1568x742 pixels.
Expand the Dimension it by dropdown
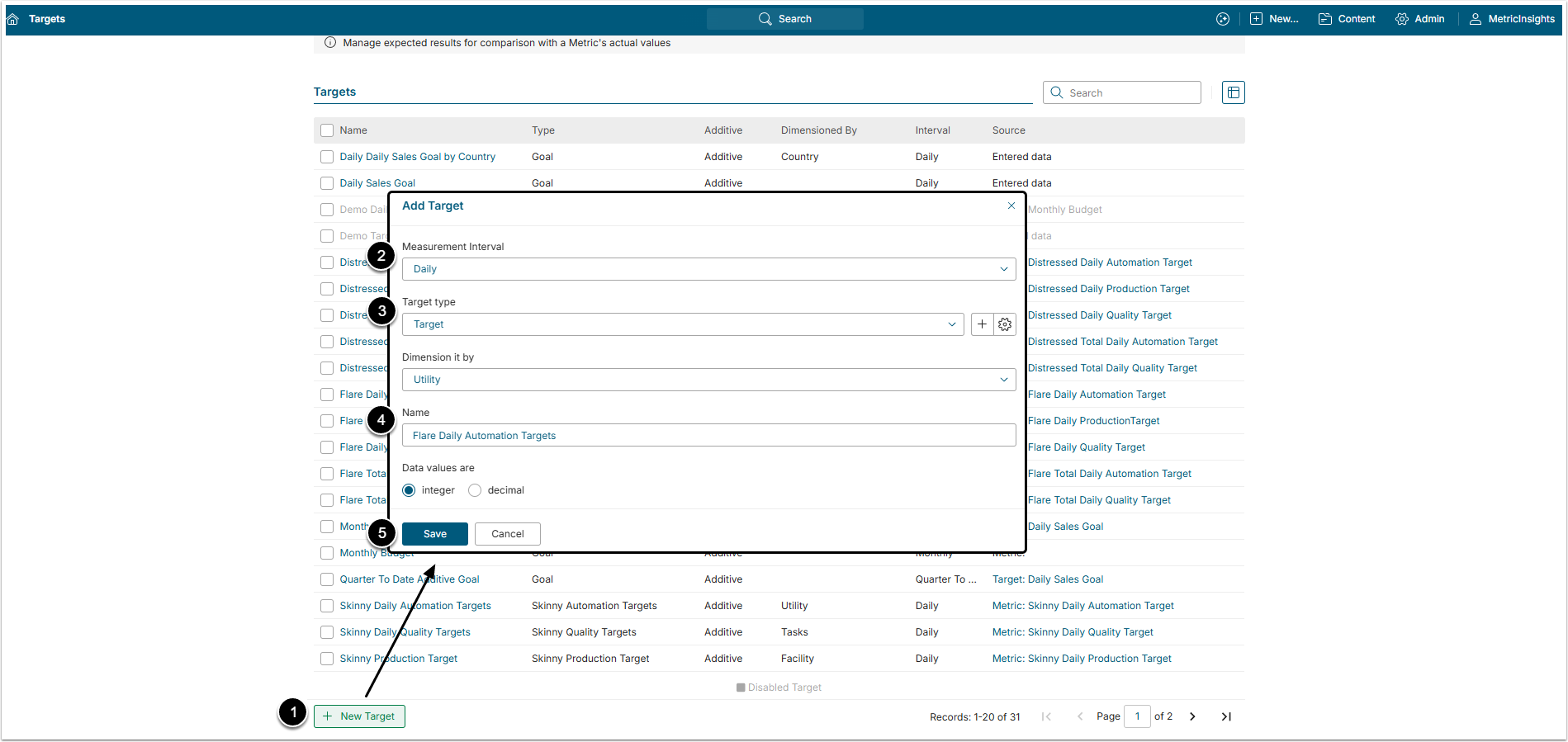coord(708,380)
